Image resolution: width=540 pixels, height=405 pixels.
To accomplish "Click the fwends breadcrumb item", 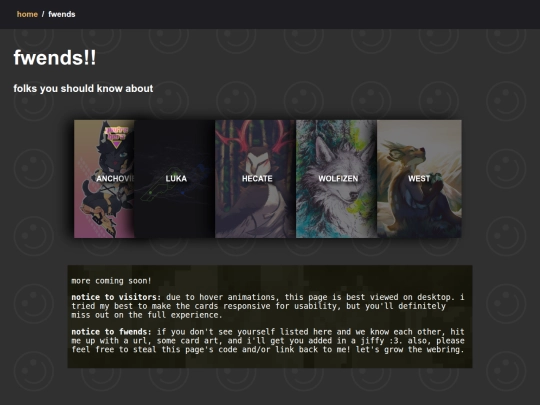I will click(62, 14).
